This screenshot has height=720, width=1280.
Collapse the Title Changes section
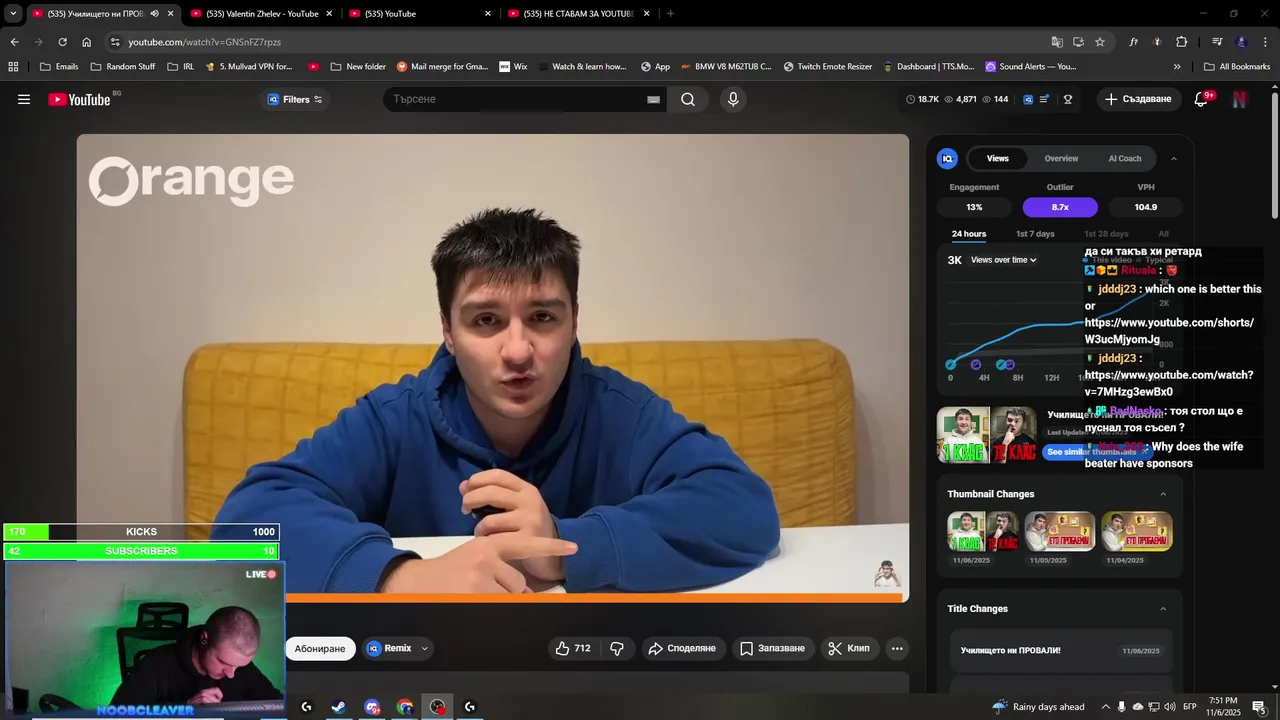(x=1163, y=609)
